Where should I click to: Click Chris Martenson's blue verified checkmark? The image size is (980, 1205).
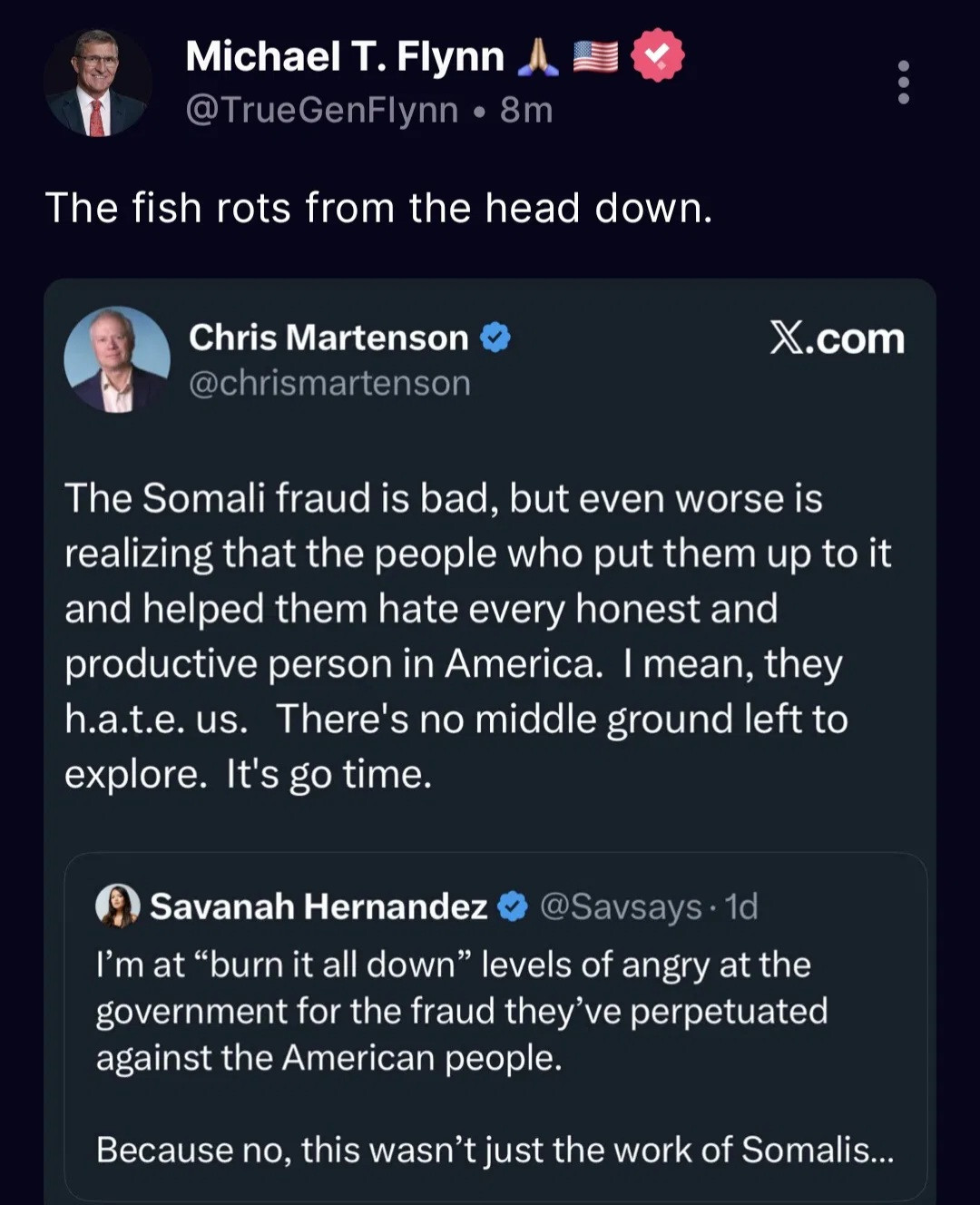point(495,338)
